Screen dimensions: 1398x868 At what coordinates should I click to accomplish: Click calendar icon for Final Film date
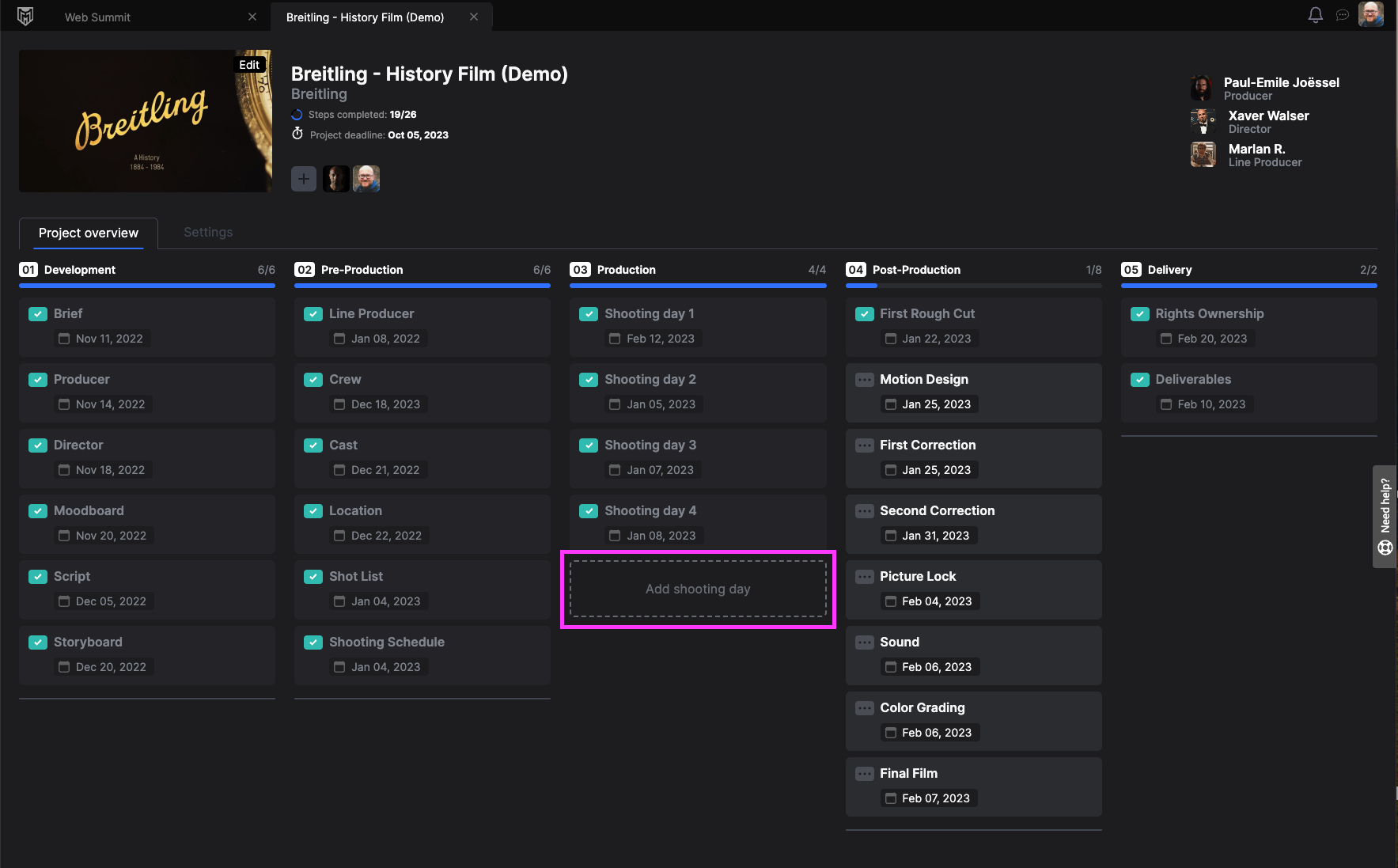click(890, 798)
